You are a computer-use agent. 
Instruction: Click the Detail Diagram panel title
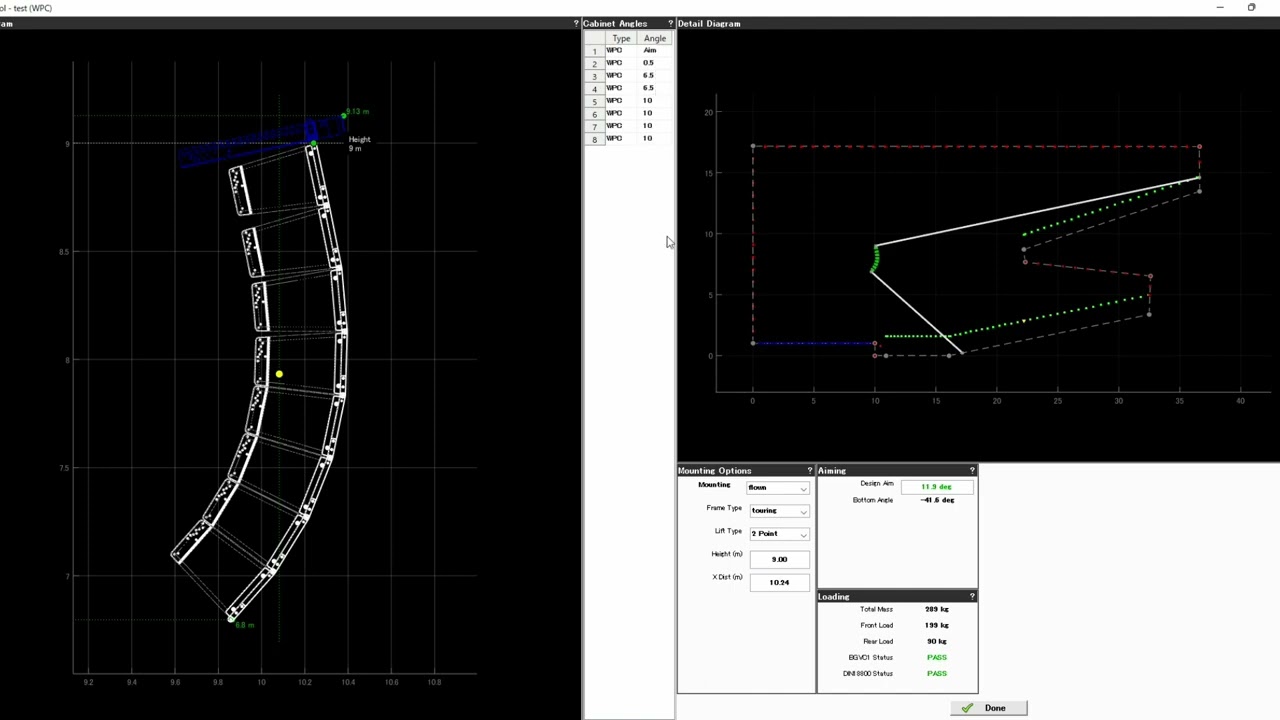(x=709, y=23)
